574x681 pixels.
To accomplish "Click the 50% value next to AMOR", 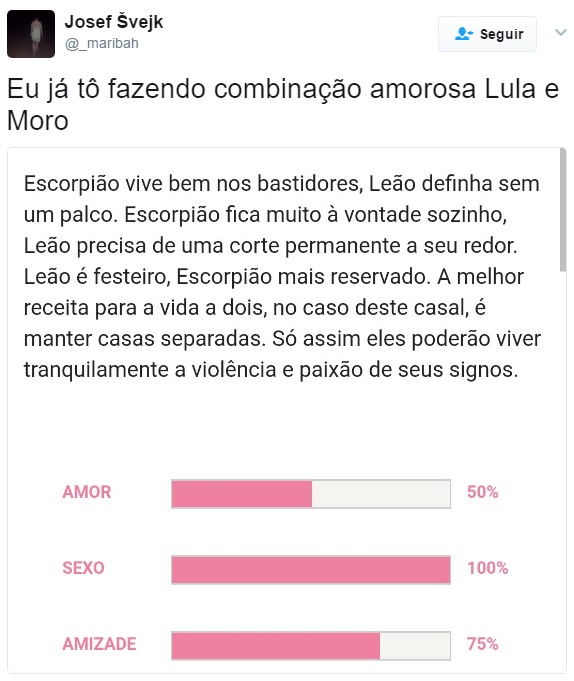I will click(482, 492).
